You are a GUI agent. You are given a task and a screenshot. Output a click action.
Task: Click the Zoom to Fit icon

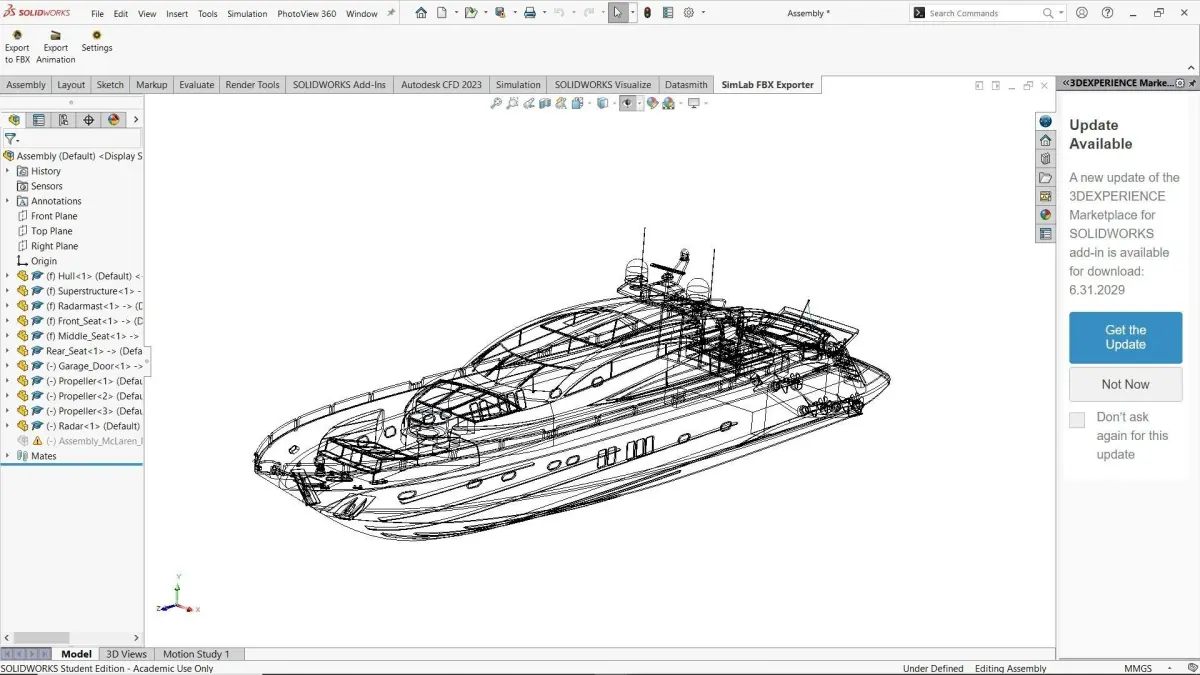tap(496, 103)
